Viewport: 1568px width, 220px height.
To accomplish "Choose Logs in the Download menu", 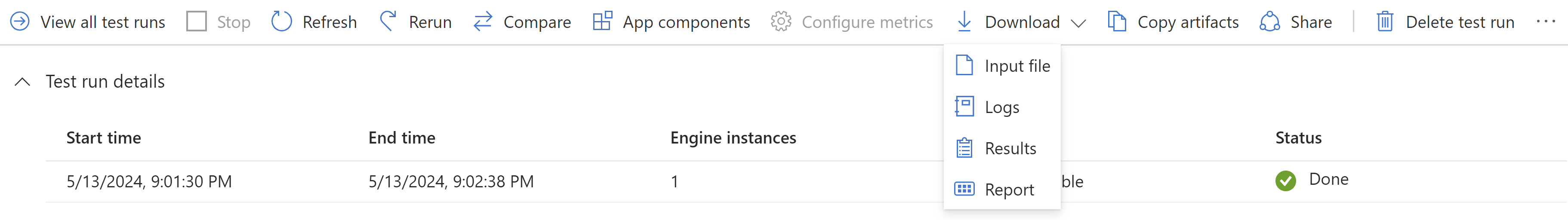I will (1001, 107).
